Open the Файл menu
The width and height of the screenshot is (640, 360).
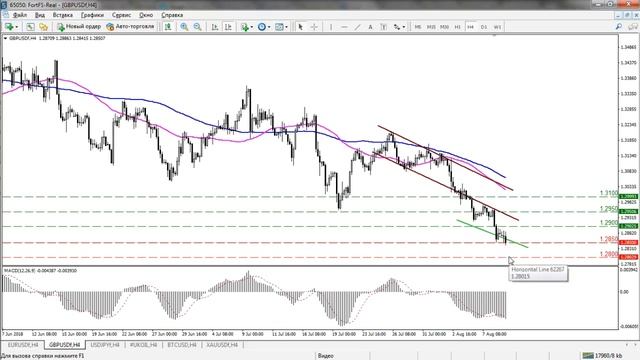[20, 15]
